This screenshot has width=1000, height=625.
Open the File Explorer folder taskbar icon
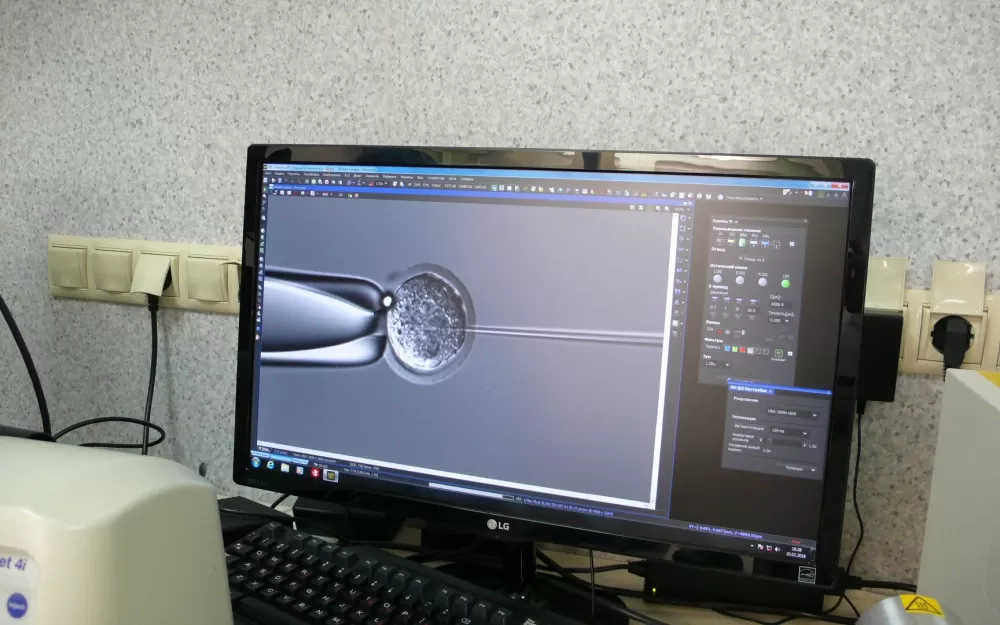pos(285,467)
